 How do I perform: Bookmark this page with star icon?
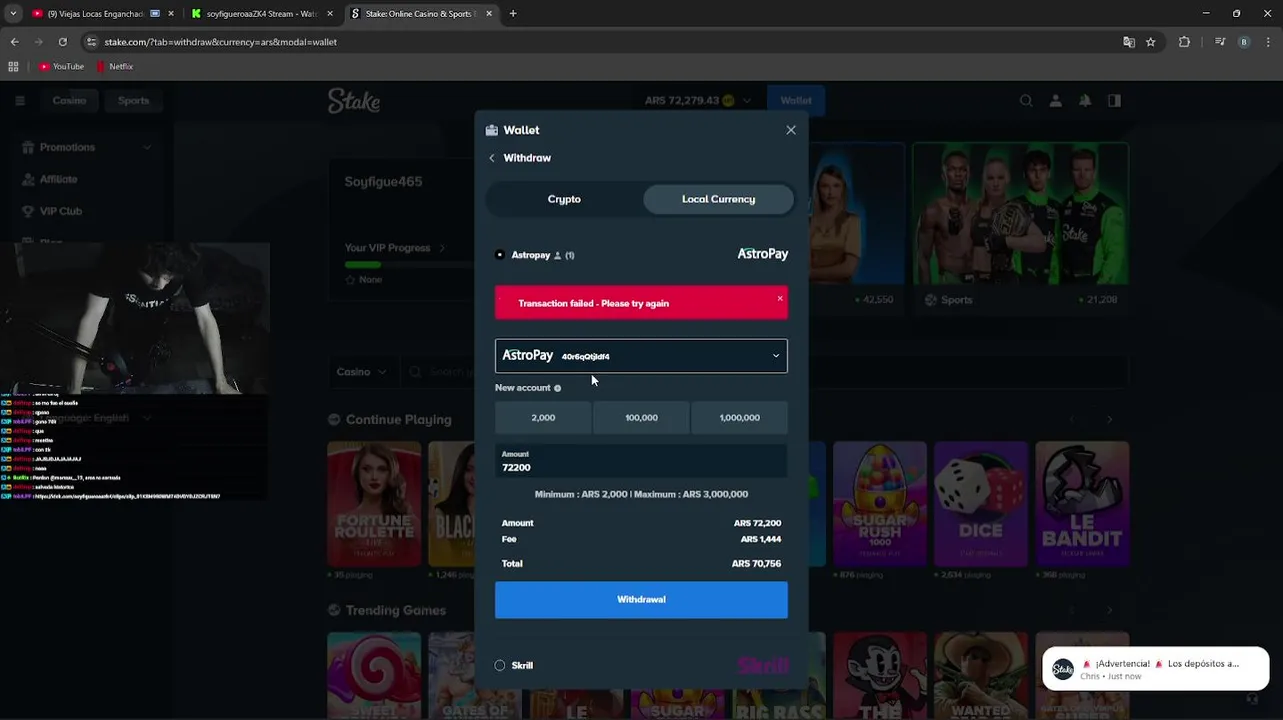click(1151, 42)
